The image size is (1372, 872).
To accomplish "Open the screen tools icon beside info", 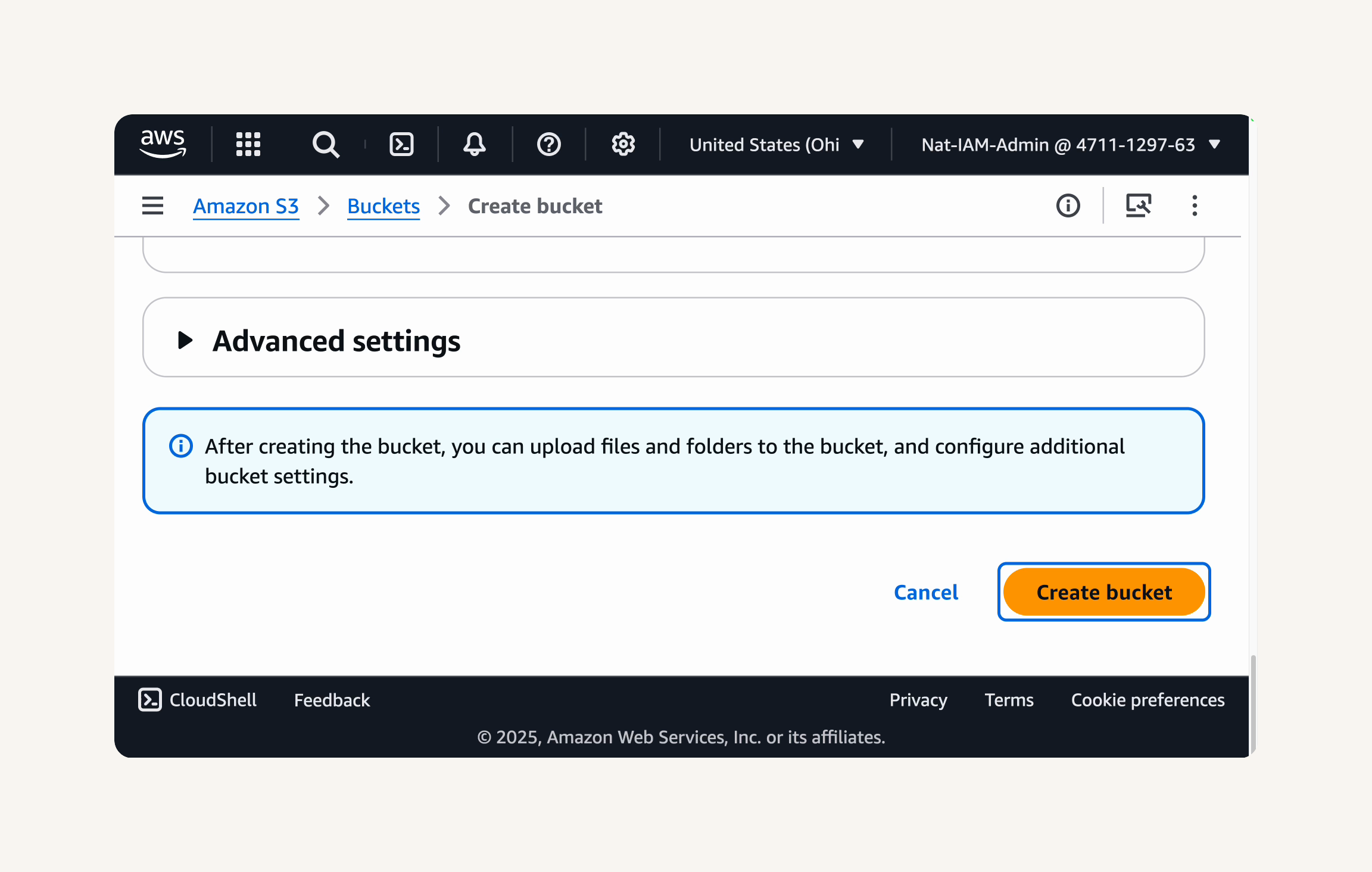I will click(x=1138, y=205).
